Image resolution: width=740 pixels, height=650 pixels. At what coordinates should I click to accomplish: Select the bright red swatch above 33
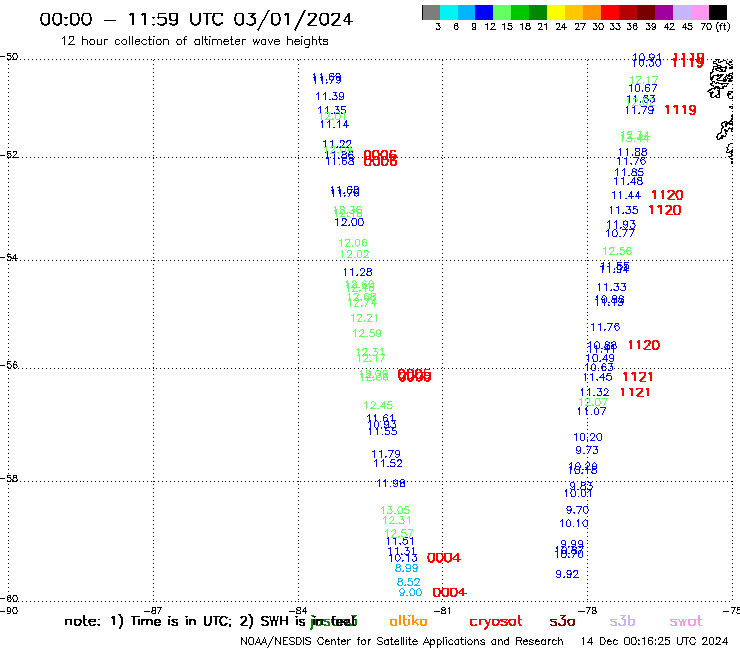(610, 12)
